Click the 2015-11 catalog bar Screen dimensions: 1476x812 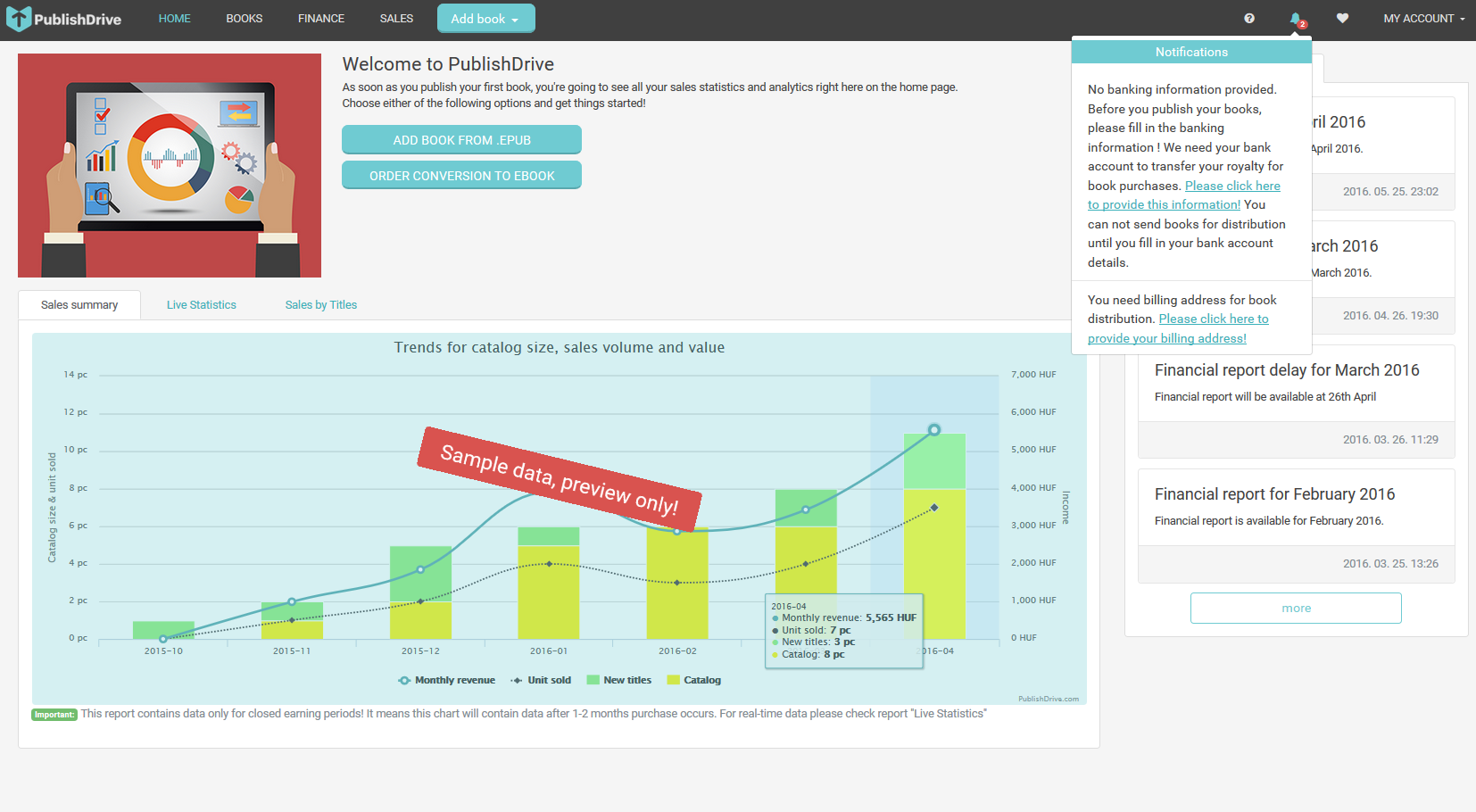pyautogui.click(x=292, y=630)
